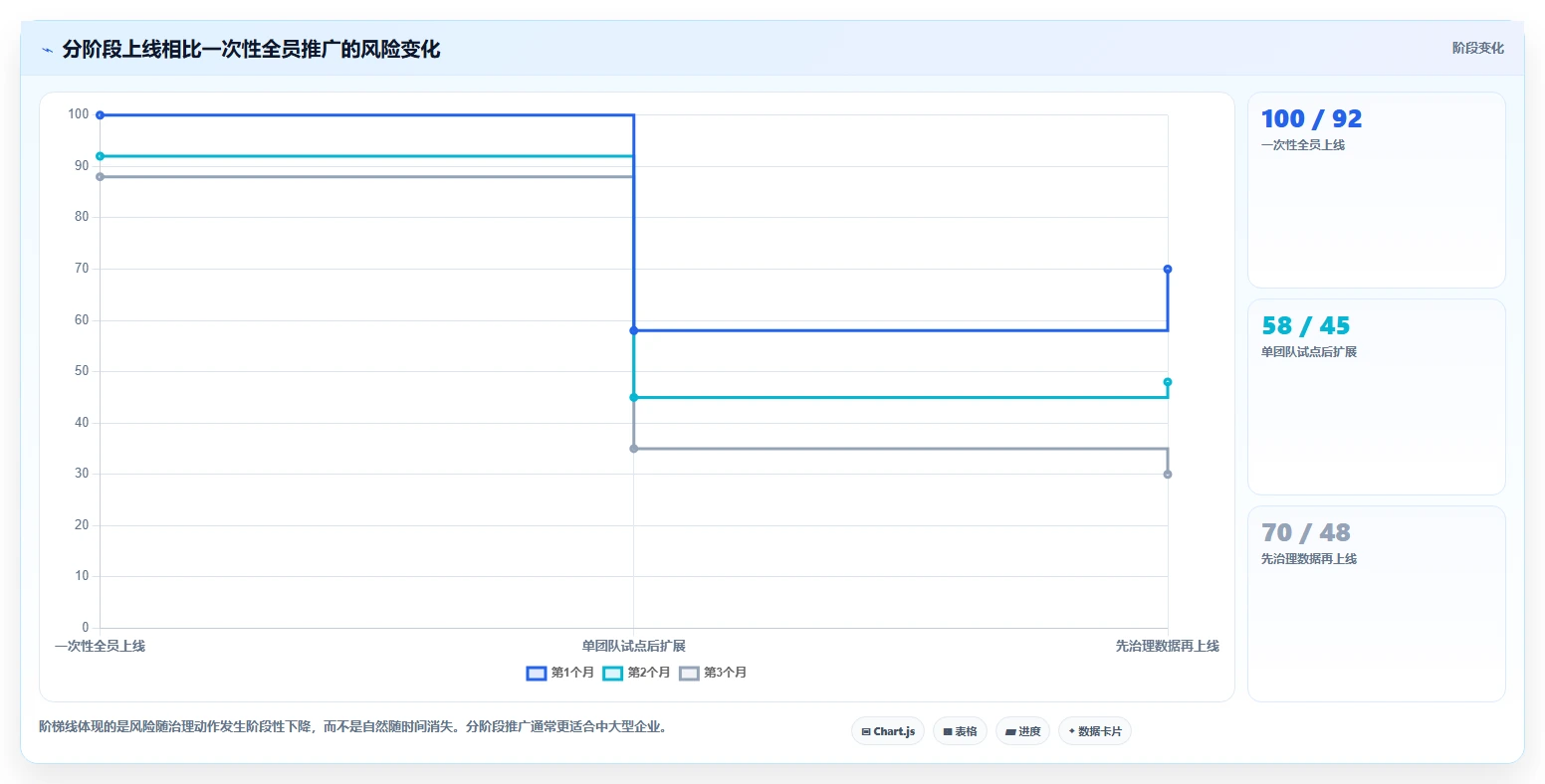The width and height of the screenshot is (1545, 784).
Task: Click the cyan 第2个月 legend swatch
Action: 613,674
